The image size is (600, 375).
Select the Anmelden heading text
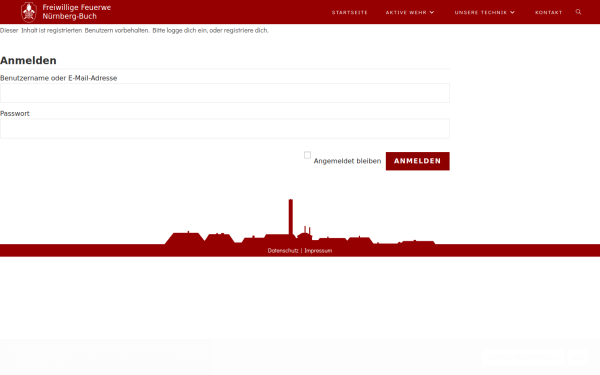tap(28, 60)
